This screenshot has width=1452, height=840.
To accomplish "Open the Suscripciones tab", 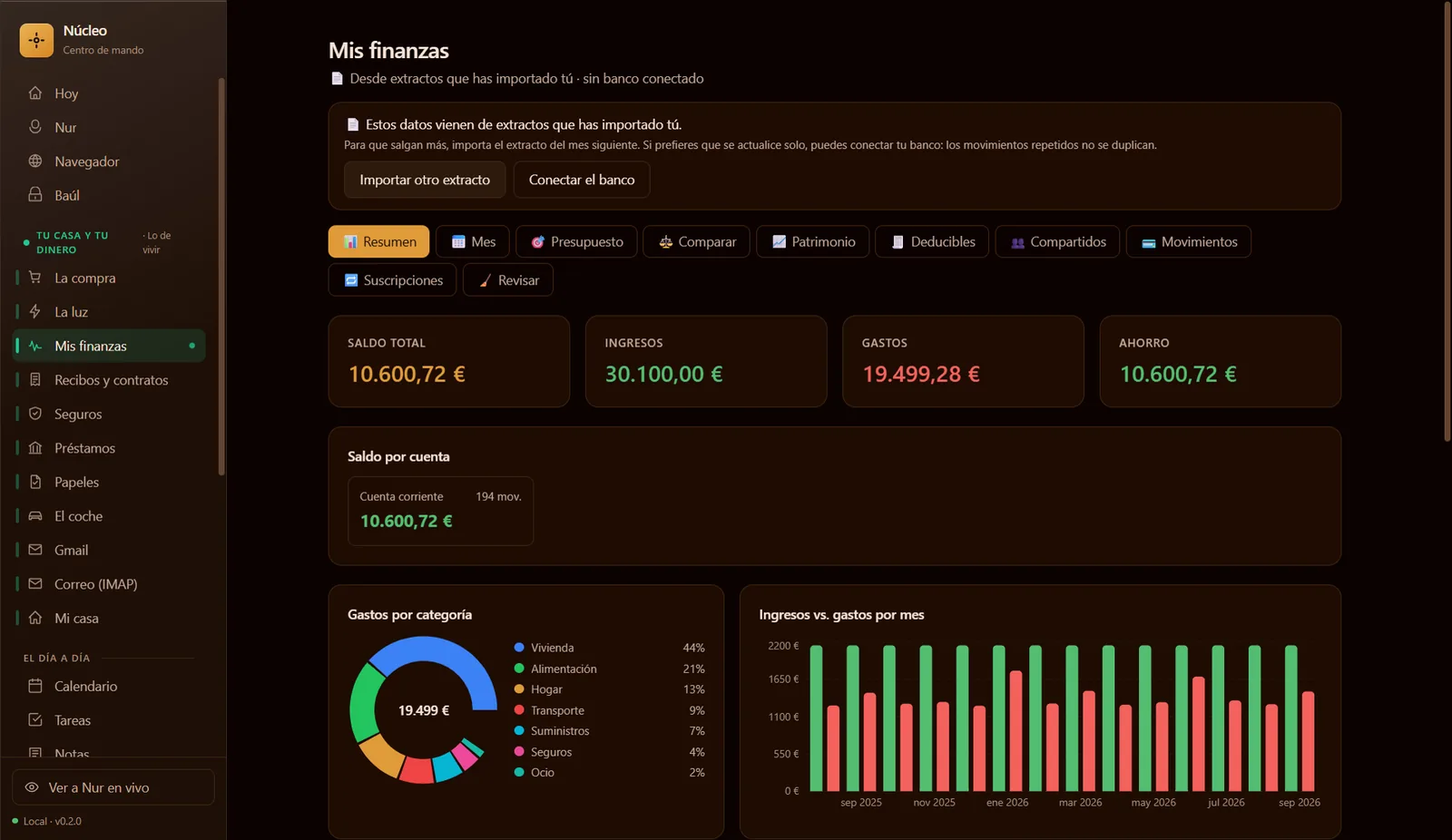I will point(392,279).
